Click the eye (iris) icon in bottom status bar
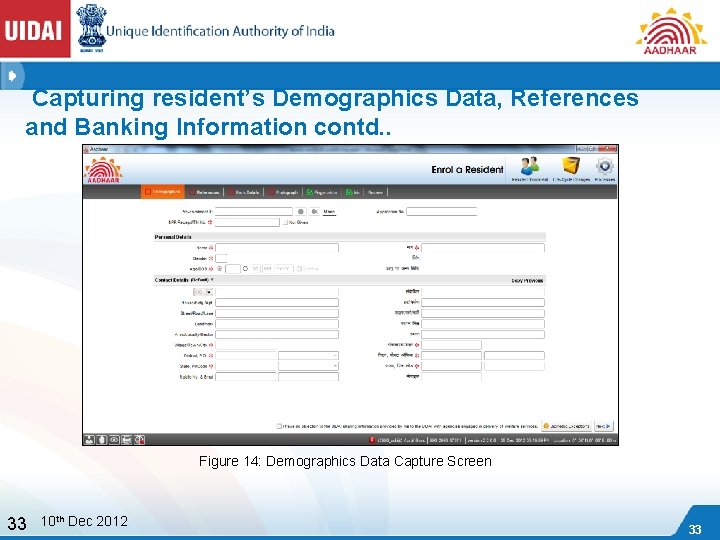720x540 pixels. (114, 439)
